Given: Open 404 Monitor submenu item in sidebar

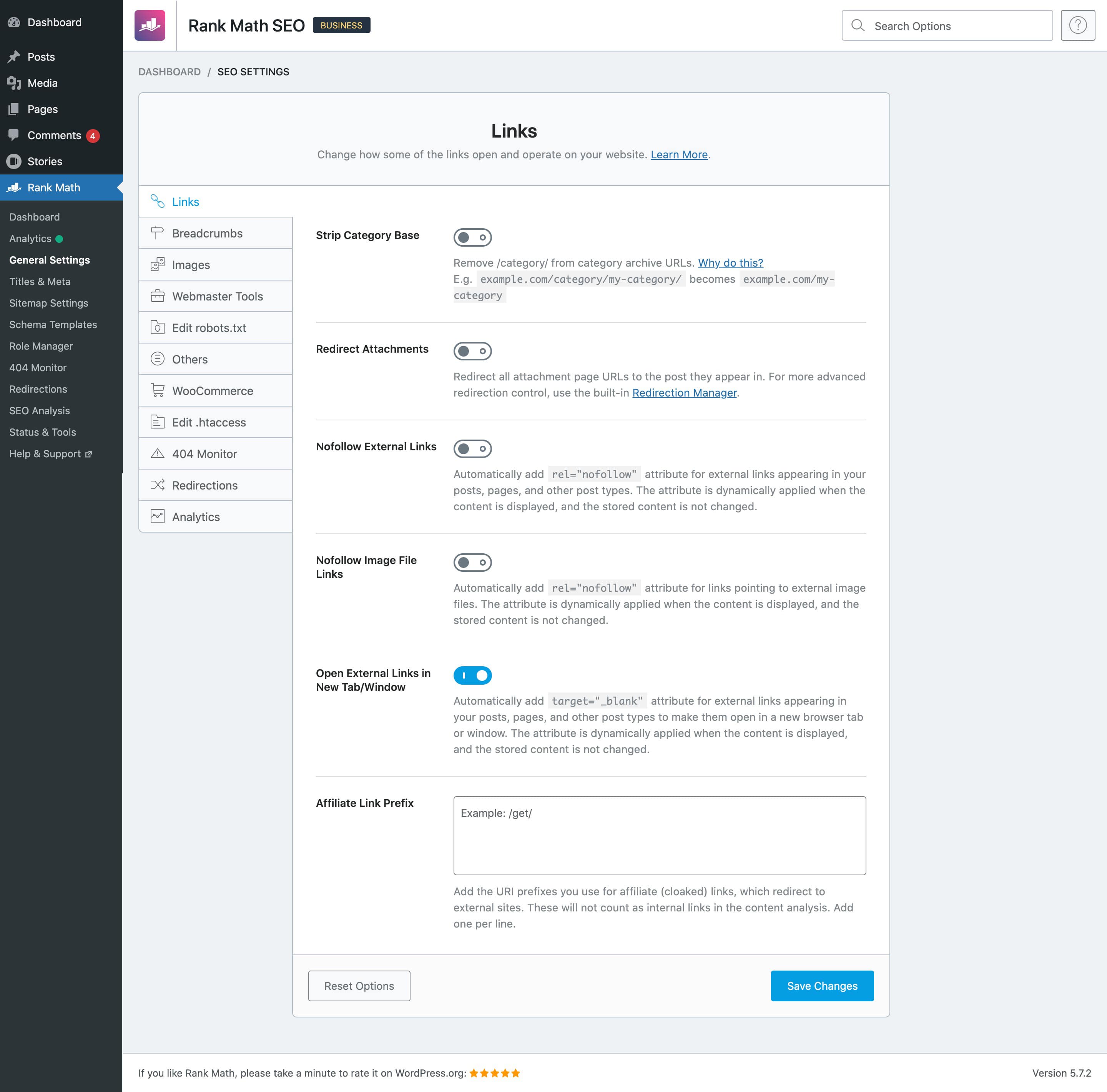Looking at the screenshot, I should tap(38, 367).
